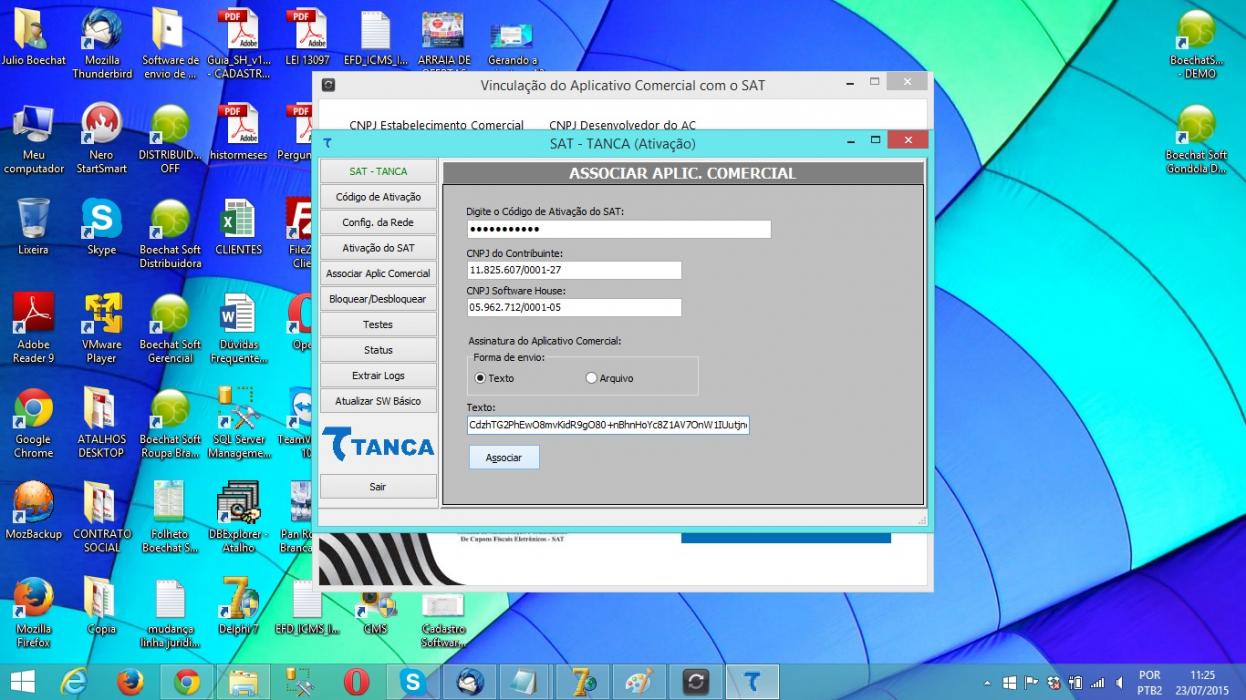
Task: Open BoechatSoft DEMO desktop shortcut
Action: point(1196,44)
